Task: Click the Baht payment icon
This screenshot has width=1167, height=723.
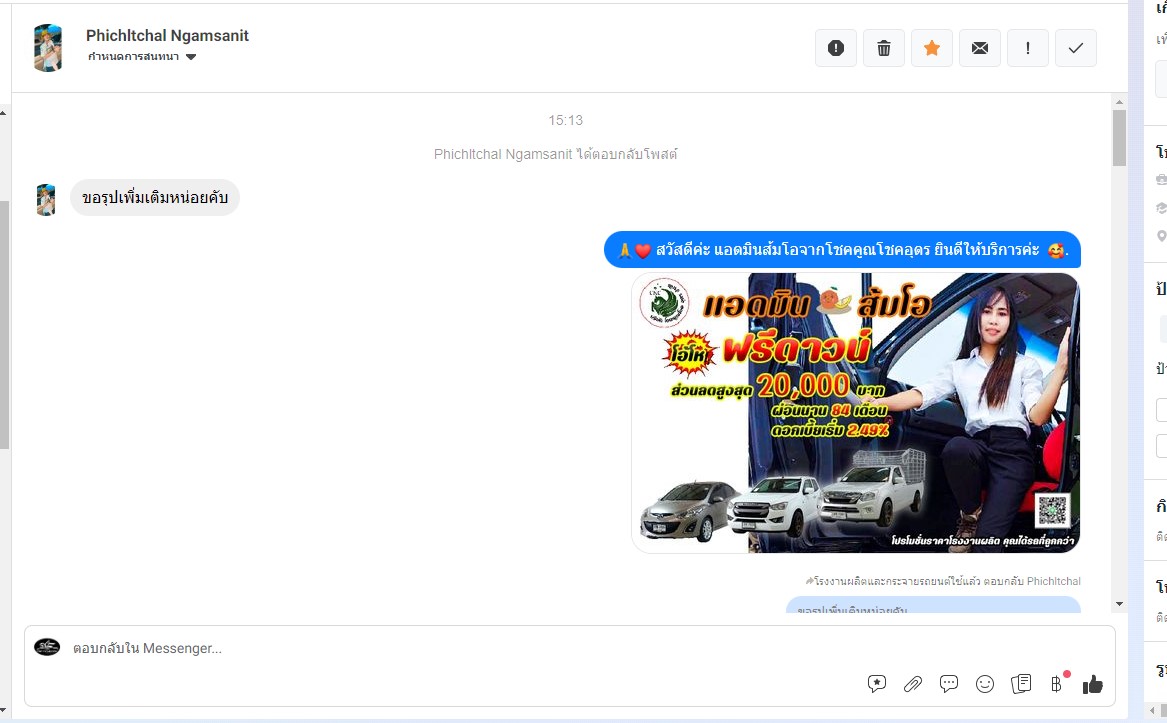Action: [1057, 684]
